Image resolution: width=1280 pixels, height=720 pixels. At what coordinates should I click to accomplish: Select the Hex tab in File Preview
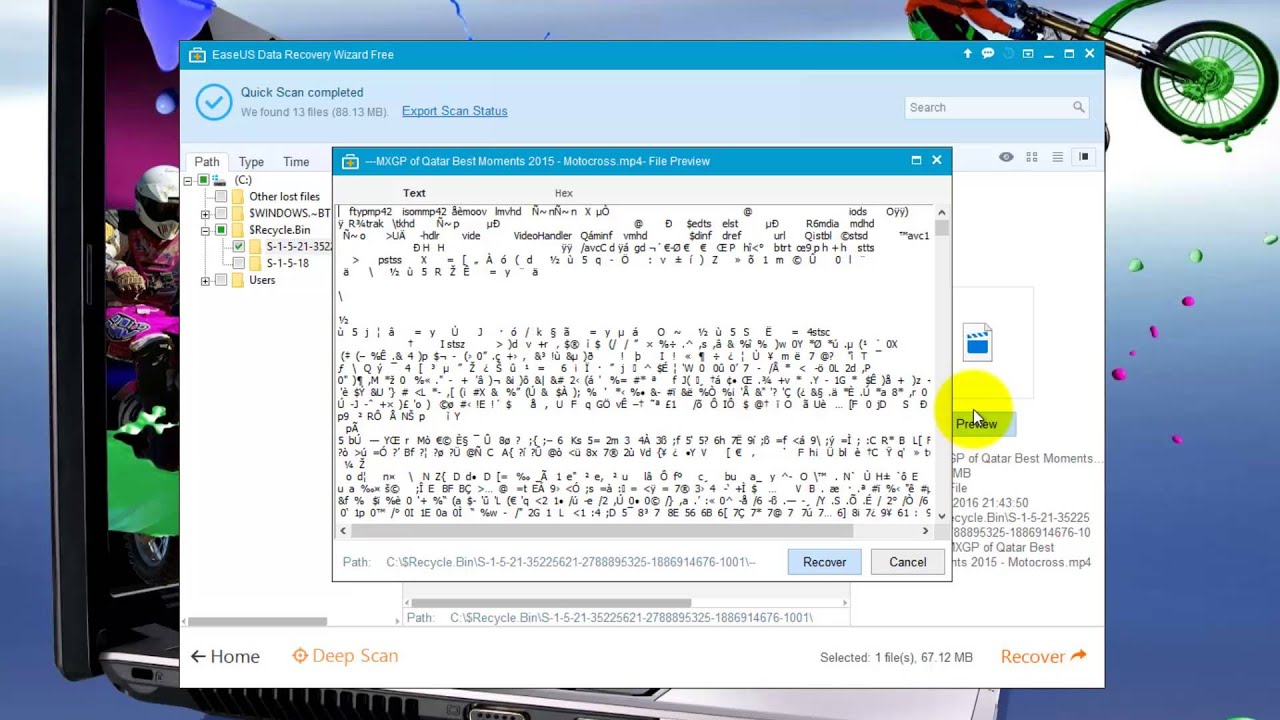coord(564,193)
